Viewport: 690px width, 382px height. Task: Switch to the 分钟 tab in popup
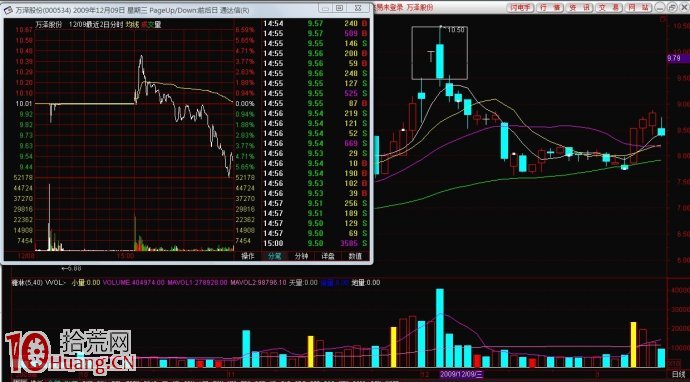pyautogui.click(x=301, y=256)
